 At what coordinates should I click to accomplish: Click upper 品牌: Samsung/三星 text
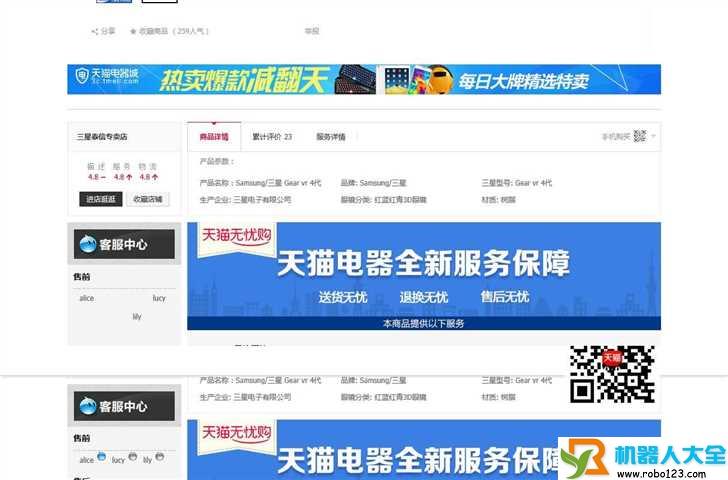pyautogui.click(x=373, y=183)
